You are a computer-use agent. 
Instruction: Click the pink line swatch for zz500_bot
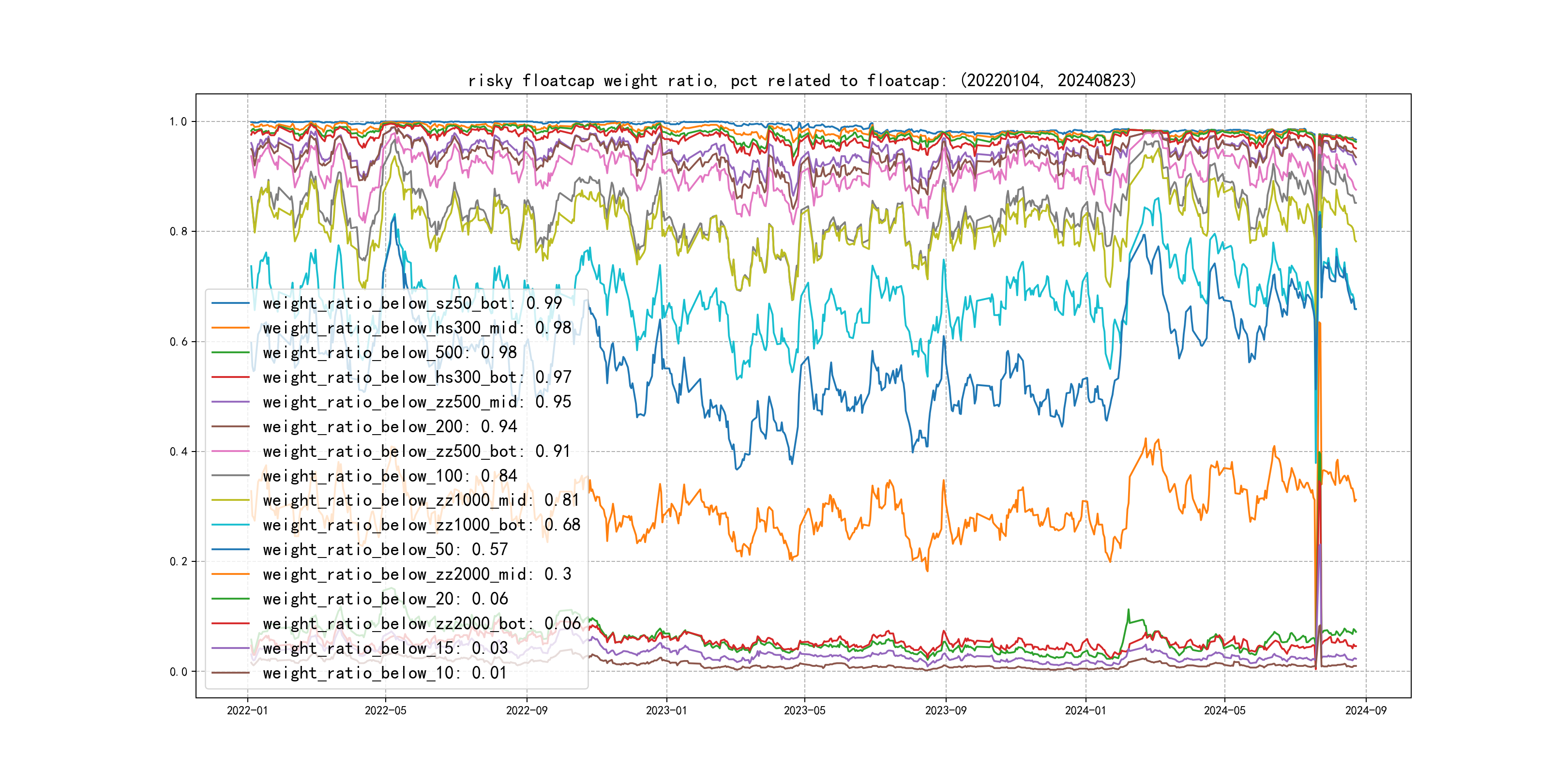coord(230,451)
